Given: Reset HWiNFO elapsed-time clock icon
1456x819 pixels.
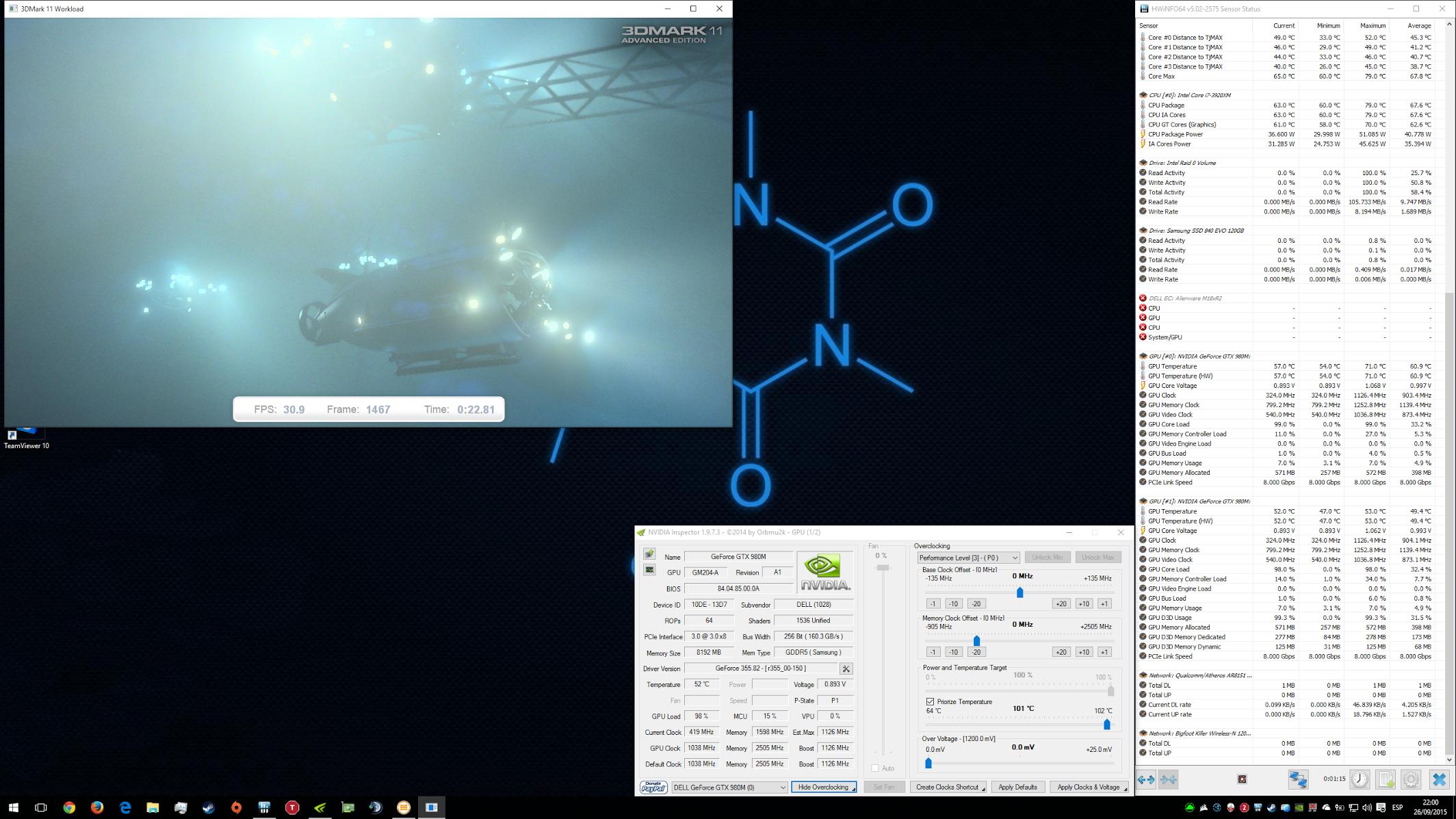Looking at the screenshot, I should pos(1360,779).
